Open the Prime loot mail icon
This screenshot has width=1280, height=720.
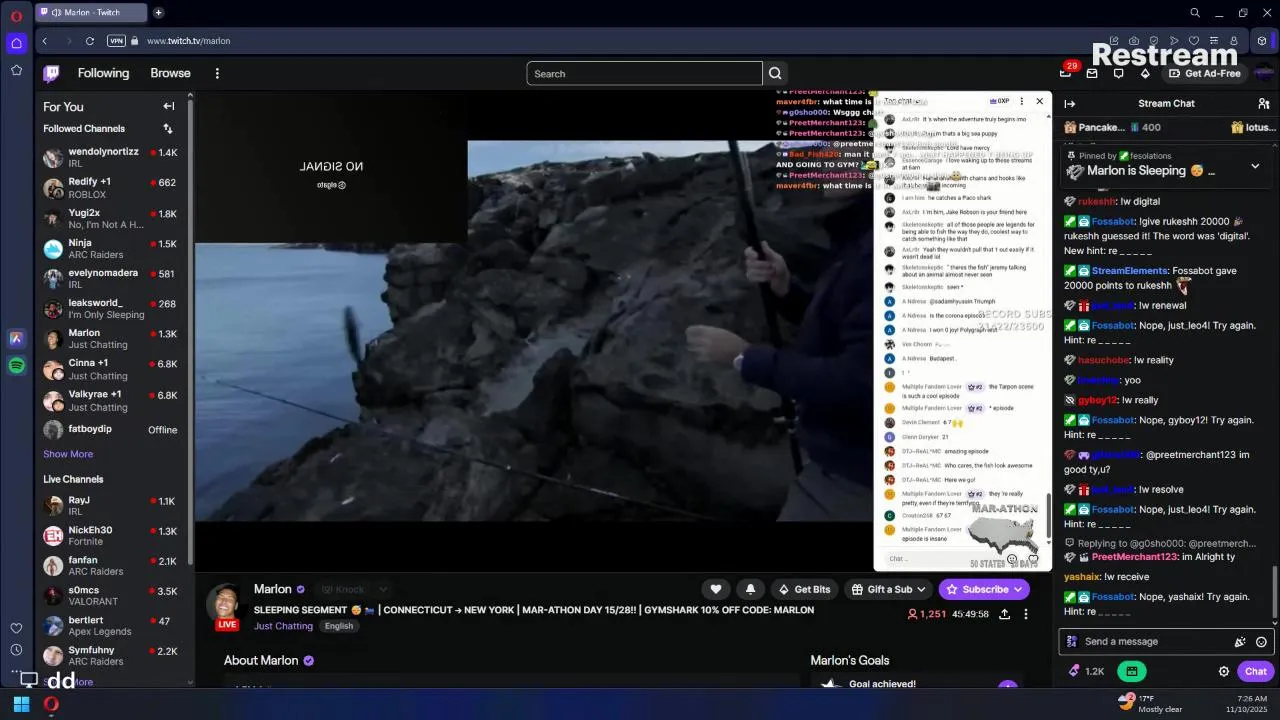1092,73
